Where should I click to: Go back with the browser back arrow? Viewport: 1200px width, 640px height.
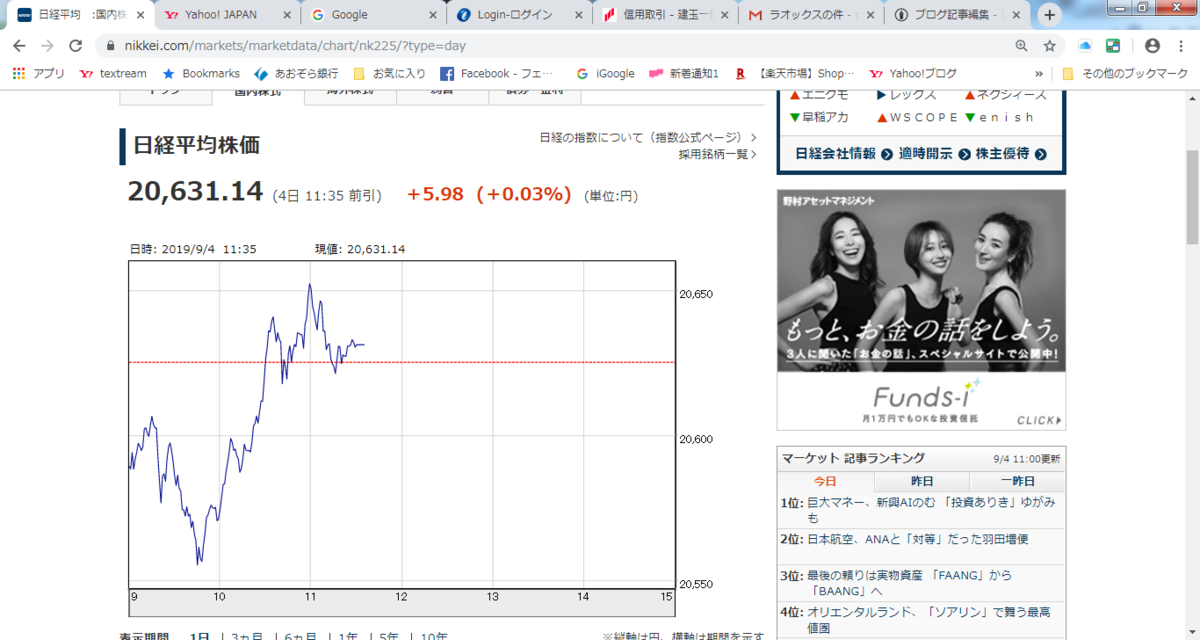pos(19,46)
